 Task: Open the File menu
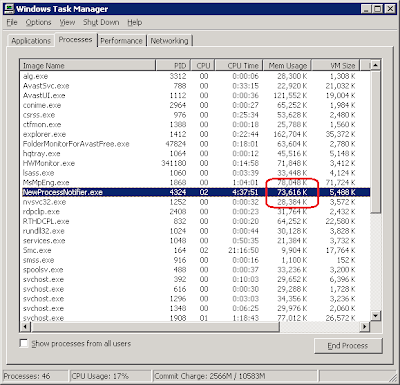(12, 22)
